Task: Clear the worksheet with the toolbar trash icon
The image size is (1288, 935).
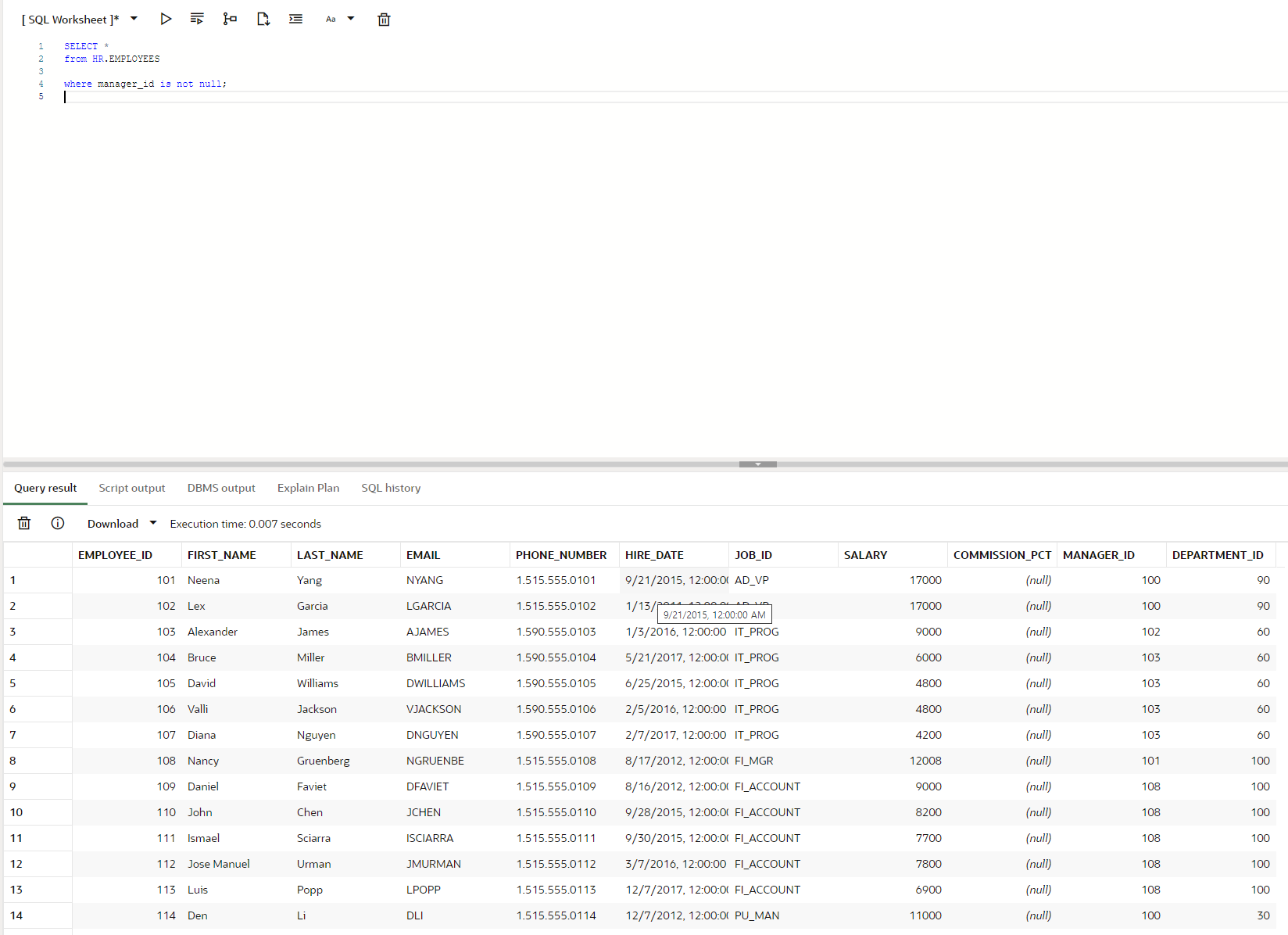Action: click(x=384, y=20)
